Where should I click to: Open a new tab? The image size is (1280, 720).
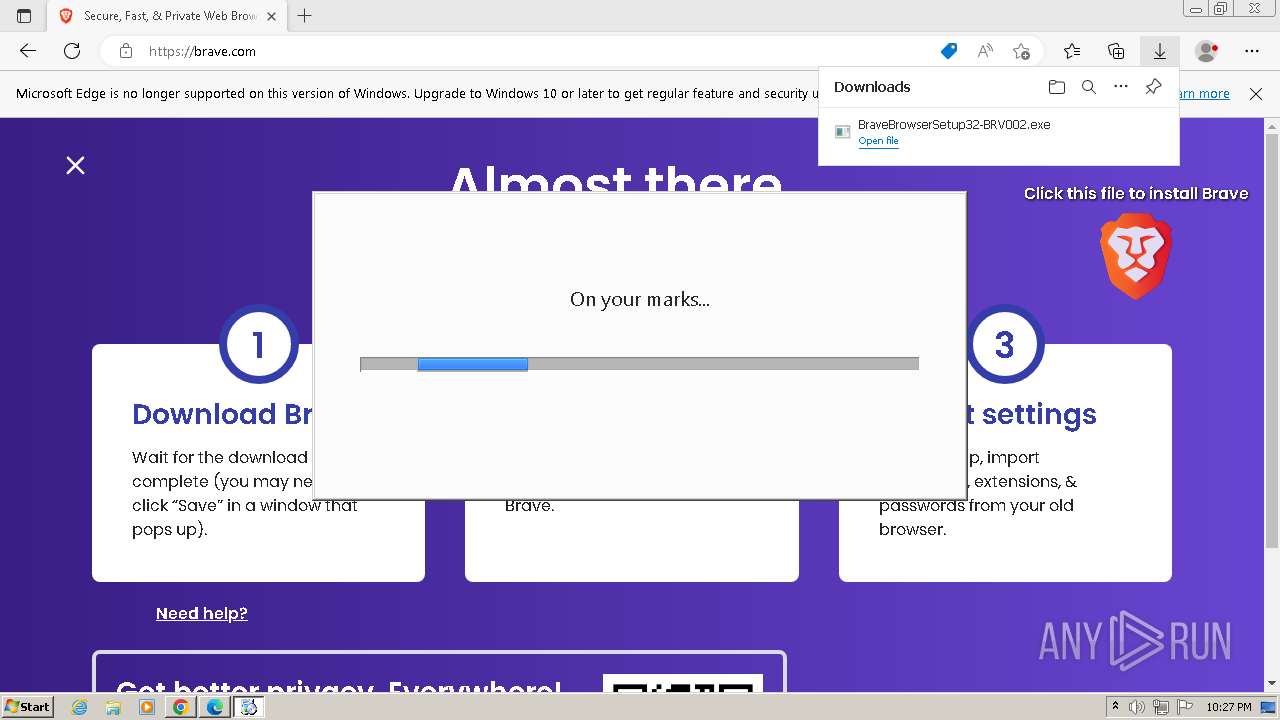(x=305, y=16)
